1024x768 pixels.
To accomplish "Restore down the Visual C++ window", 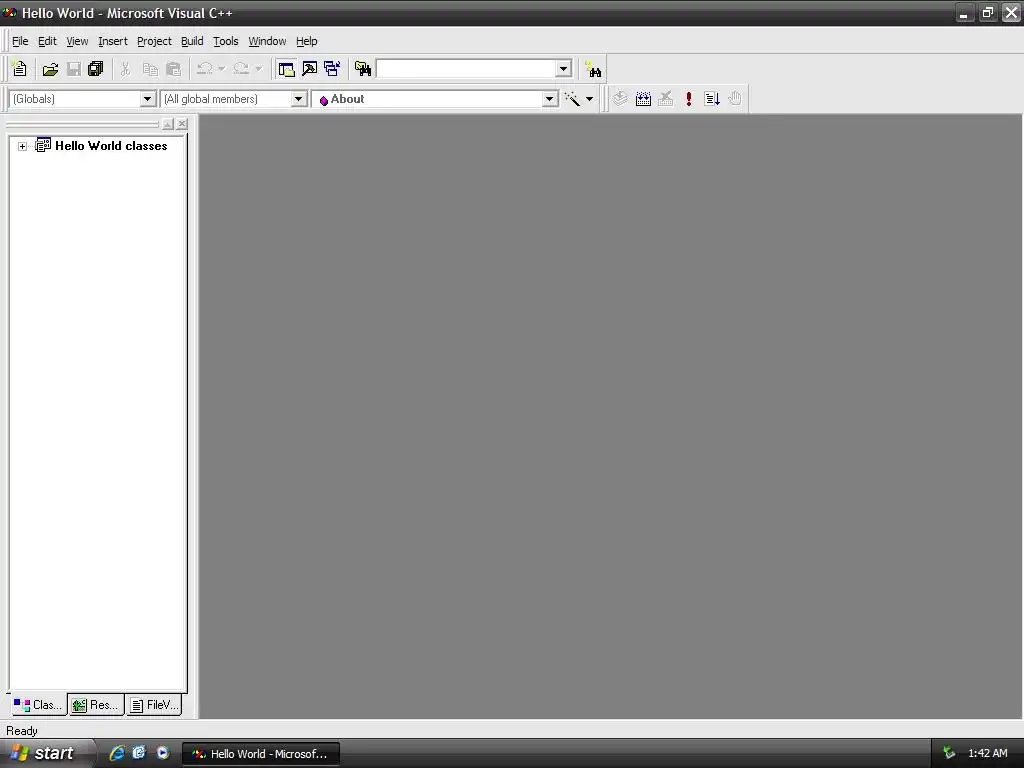I will click(987, 12).
